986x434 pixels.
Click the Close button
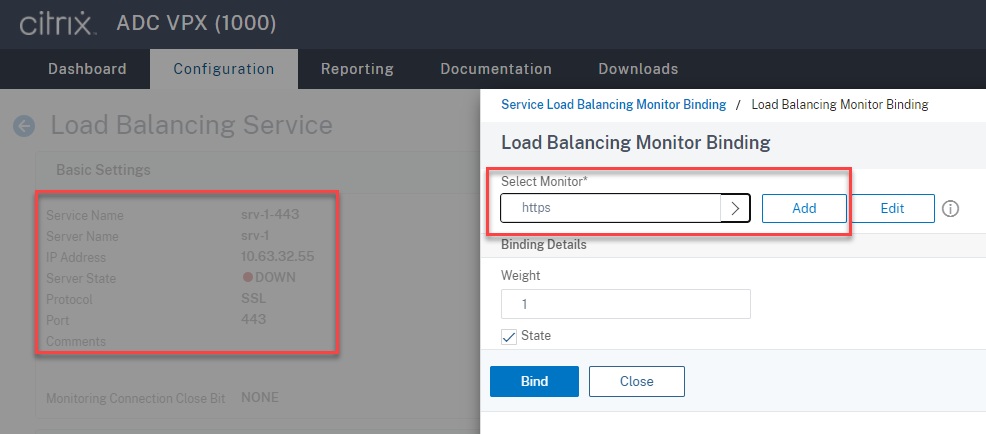636,381
